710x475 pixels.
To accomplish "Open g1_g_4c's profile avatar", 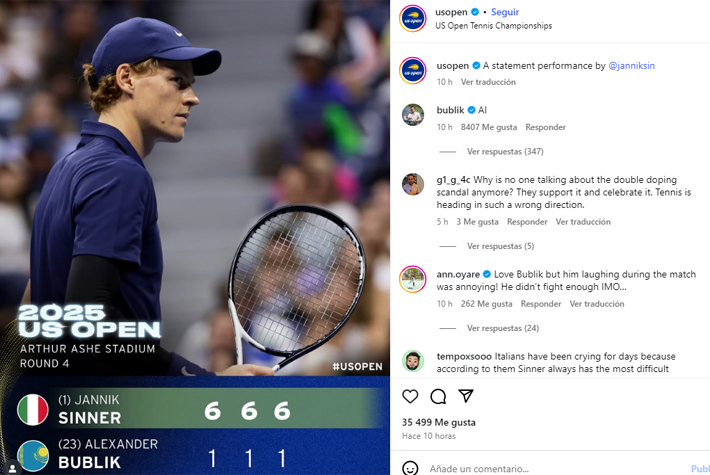I will click(413, 184).
